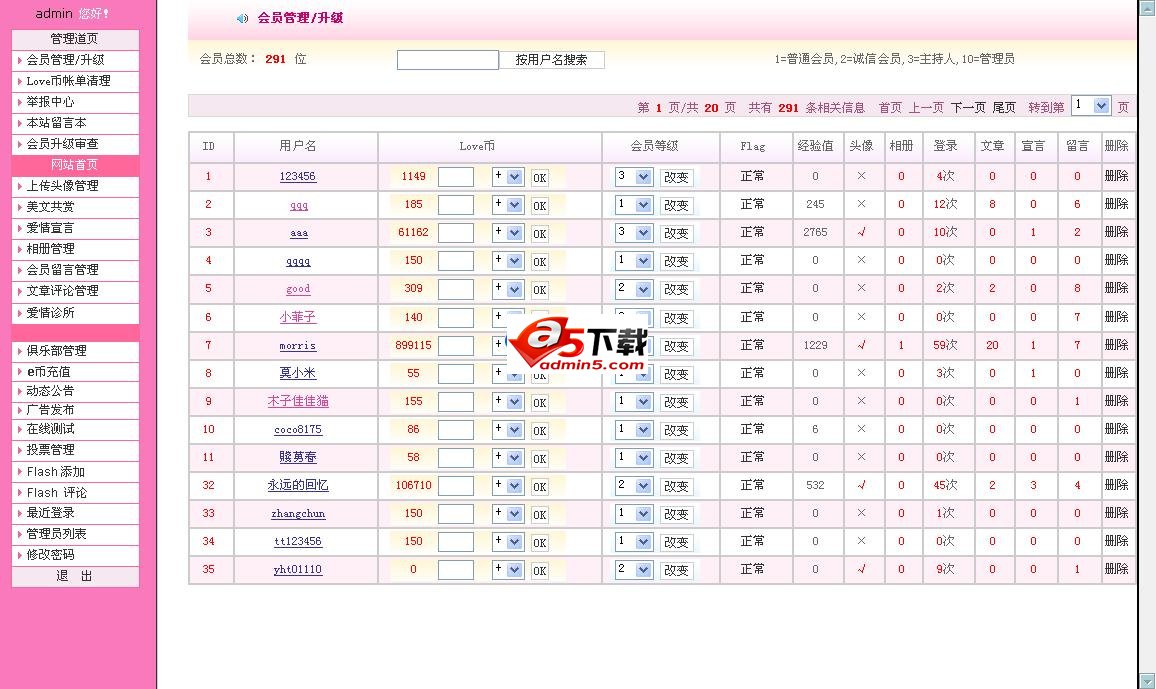Click OK for user 123456 Love币
Screen dimensions: 1156x689
[540, 178]
